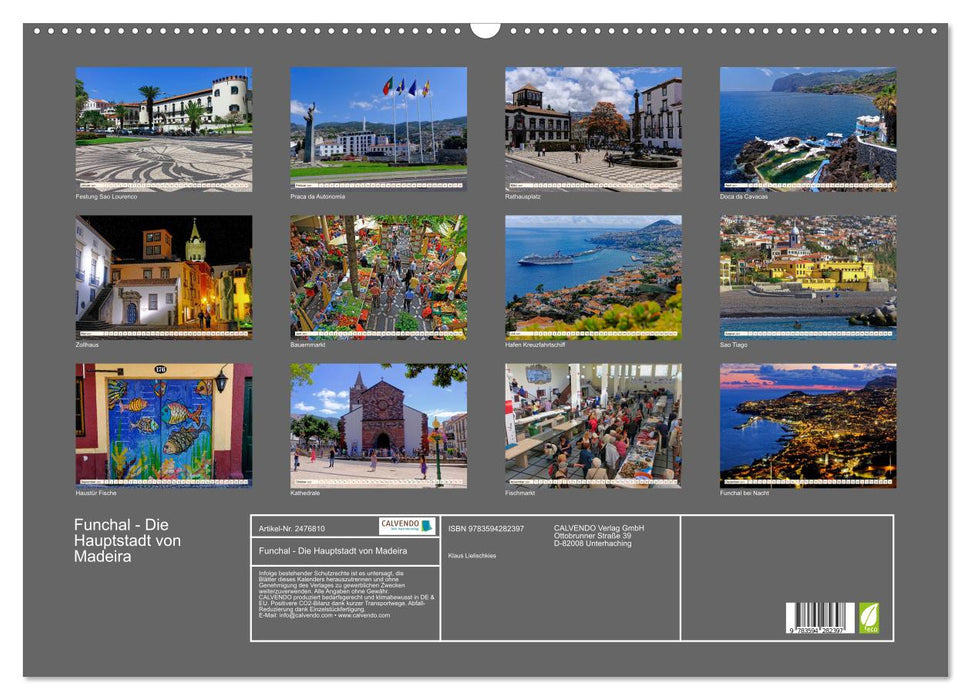This screenshot has height=700, width=971.
Task: Click the caption 'Festung Sao Lourenco'
Action: click(107, 196)
